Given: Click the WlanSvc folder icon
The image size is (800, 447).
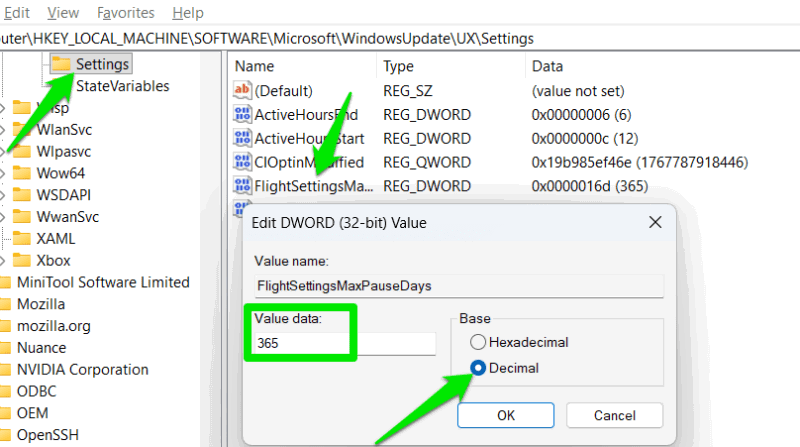Looking at the screenshot, I should click(21, 130).
